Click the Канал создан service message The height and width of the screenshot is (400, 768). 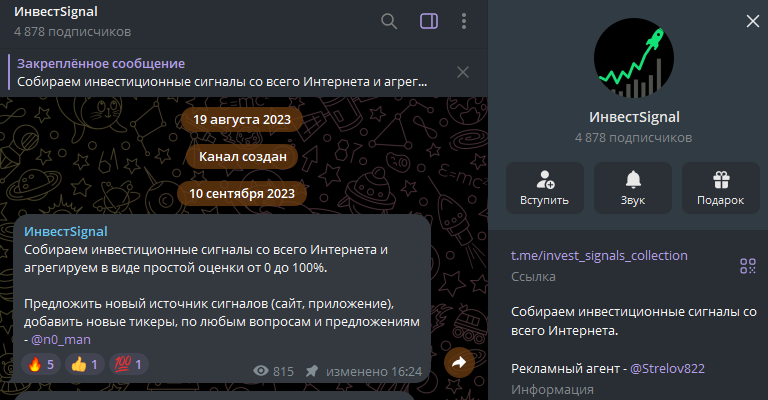[242, 157]
